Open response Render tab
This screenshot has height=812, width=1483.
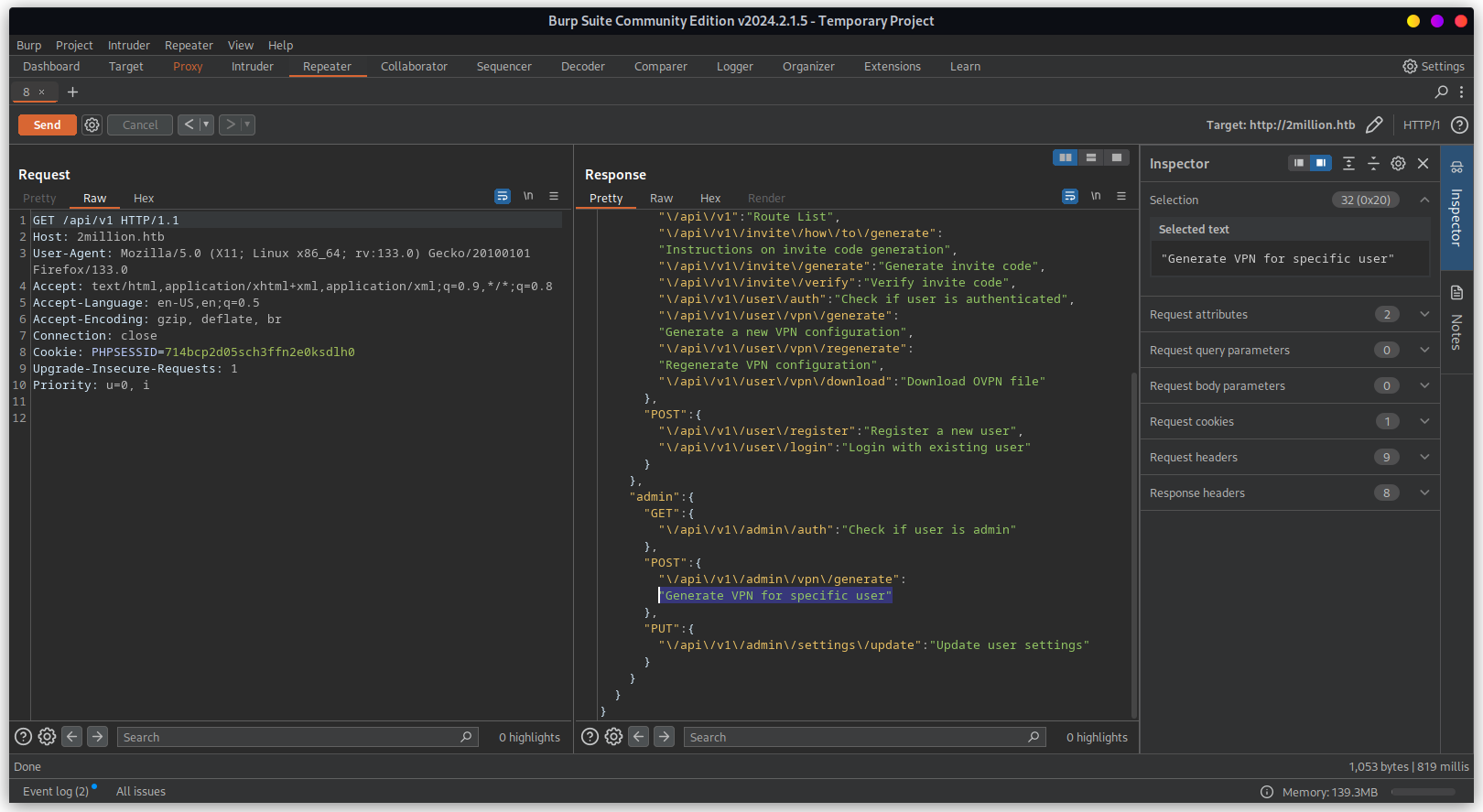[x=766, y=198]
